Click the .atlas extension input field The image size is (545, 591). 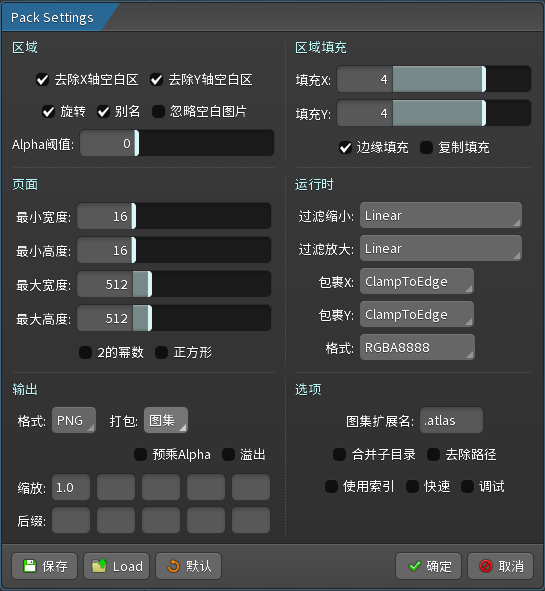pos(451,420)
